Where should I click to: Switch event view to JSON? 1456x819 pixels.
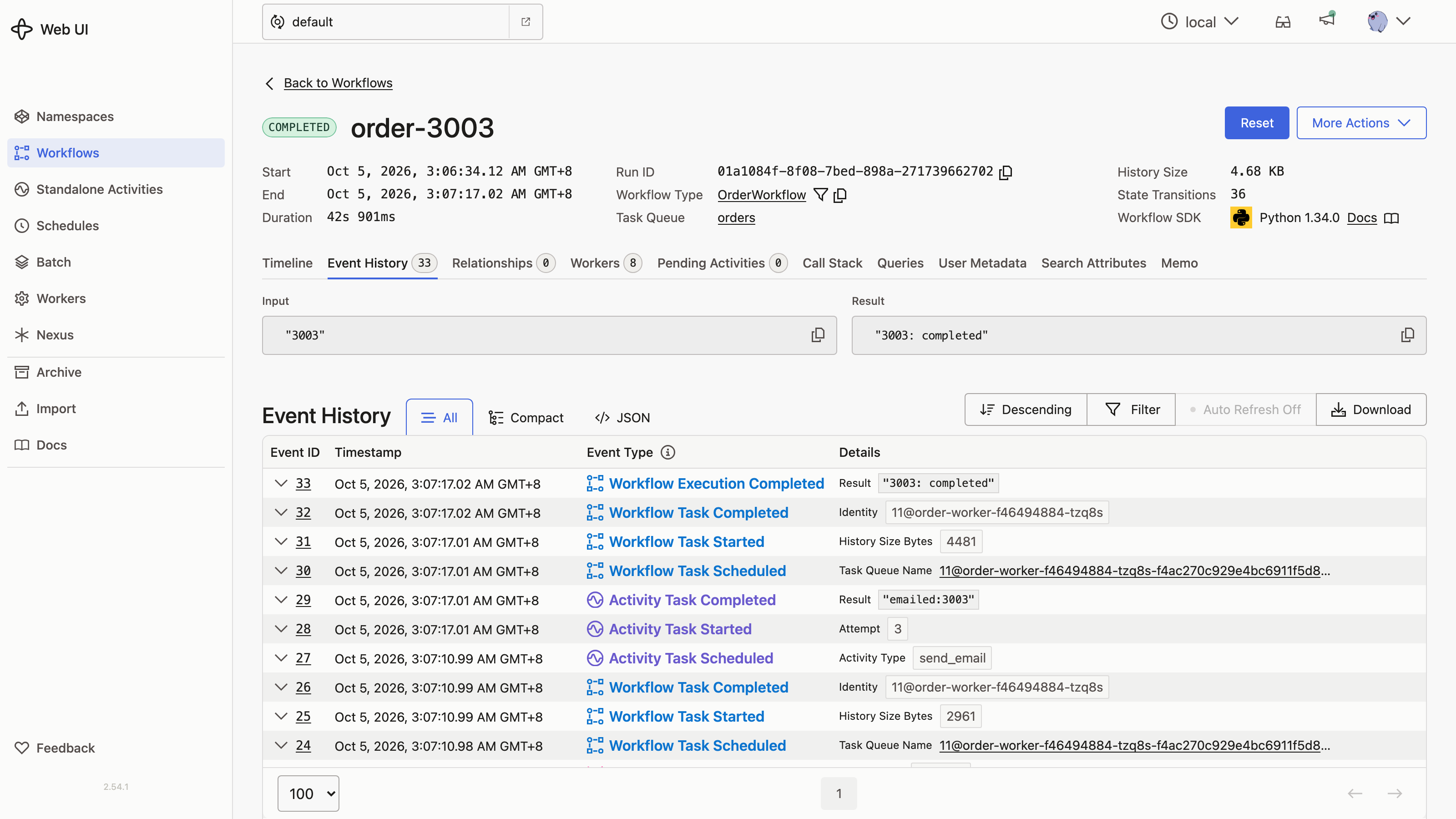622,417
